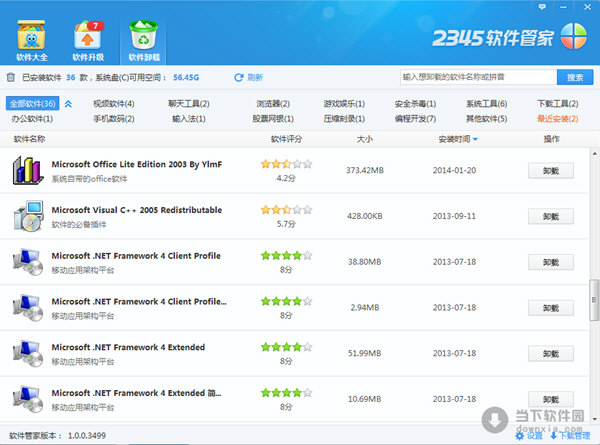Open the feedback speech bubble icon
Viewport: 600px width, 445px height.
tap(542, 7)
